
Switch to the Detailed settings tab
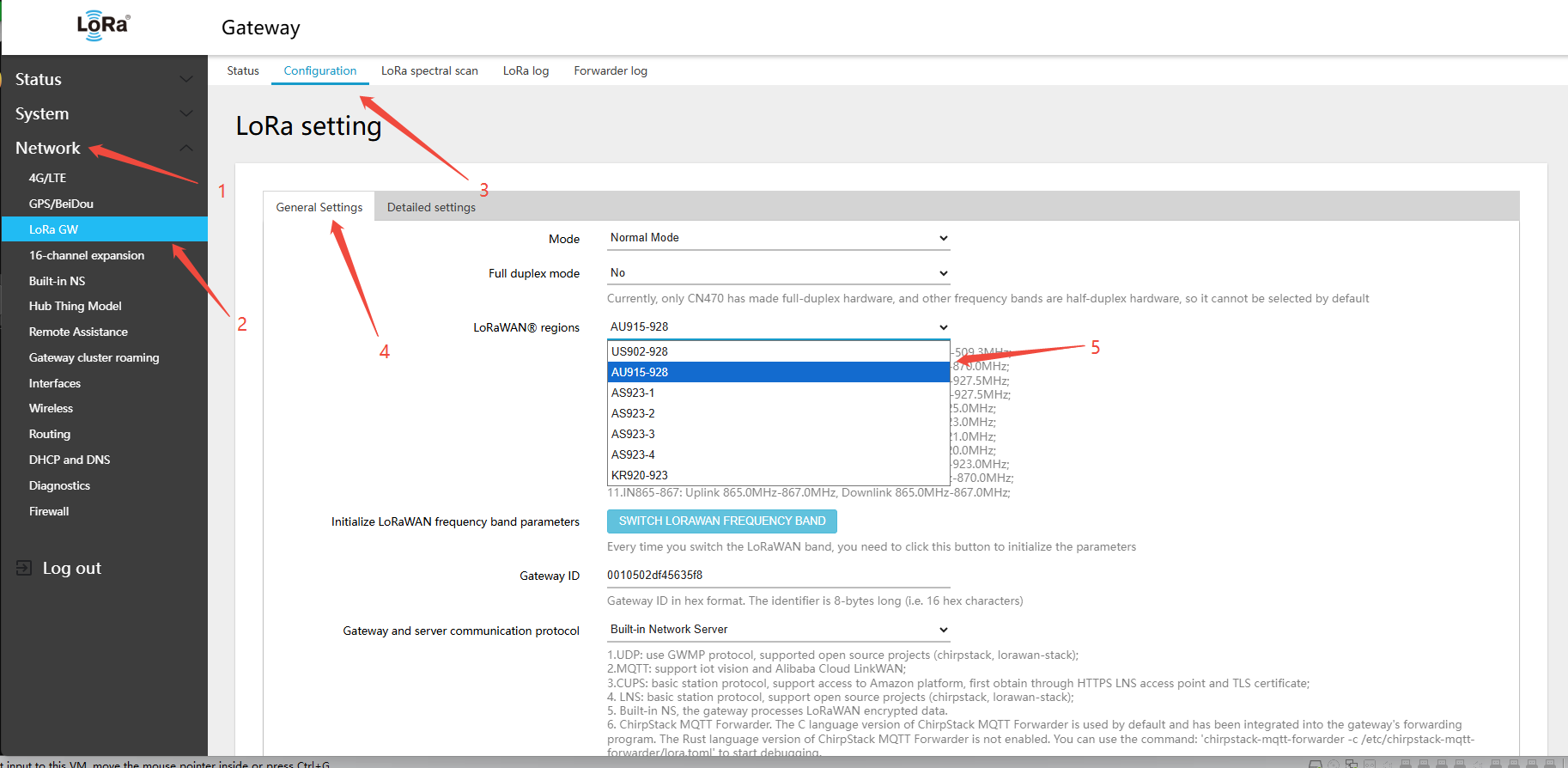point(431,207)
